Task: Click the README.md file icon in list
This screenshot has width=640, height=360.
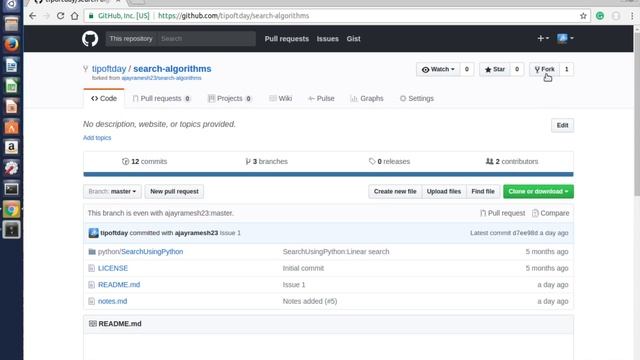Action: point(91,284)
